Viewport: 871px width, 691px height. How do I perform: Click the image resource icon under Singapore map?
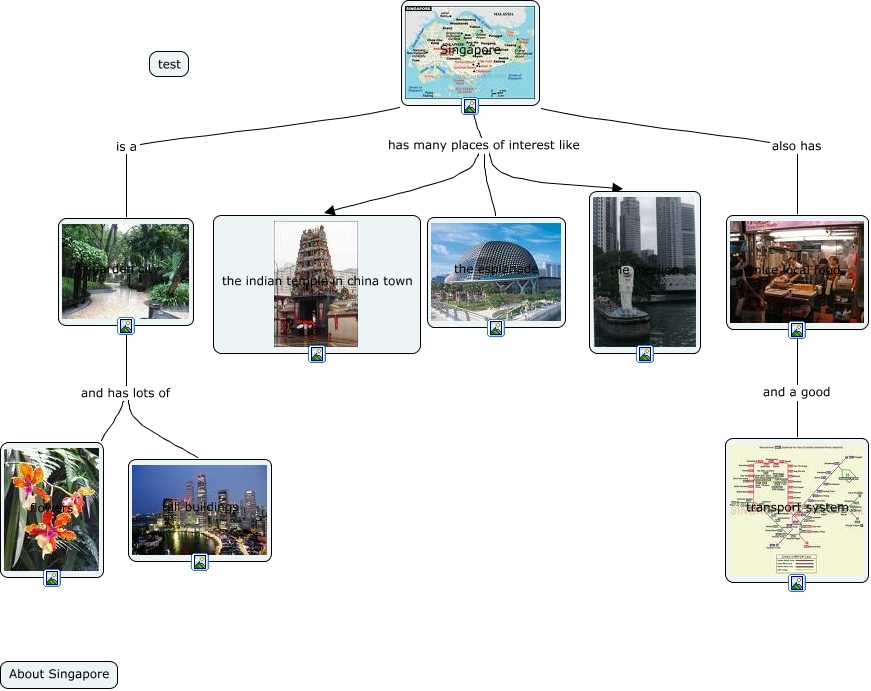tap(469, 106)
